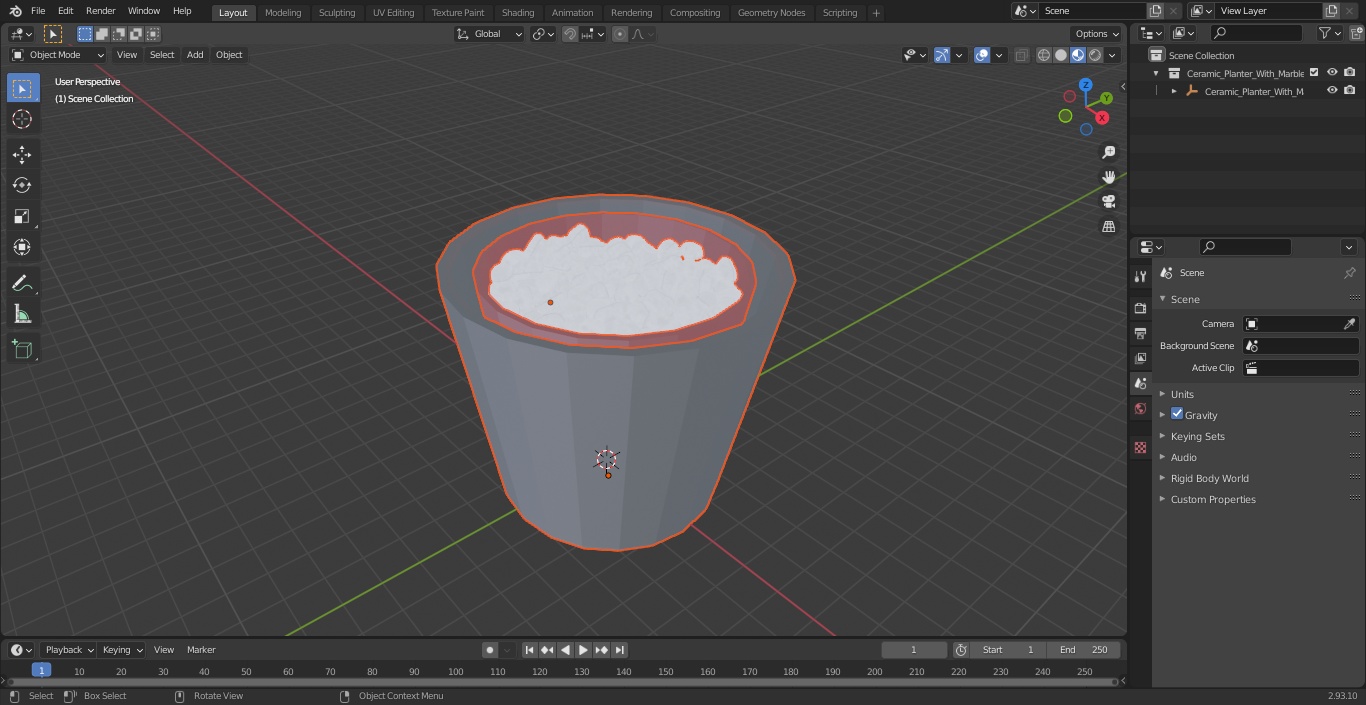
Task: Open the Options dropdown in viewport
Action: 1097,34
